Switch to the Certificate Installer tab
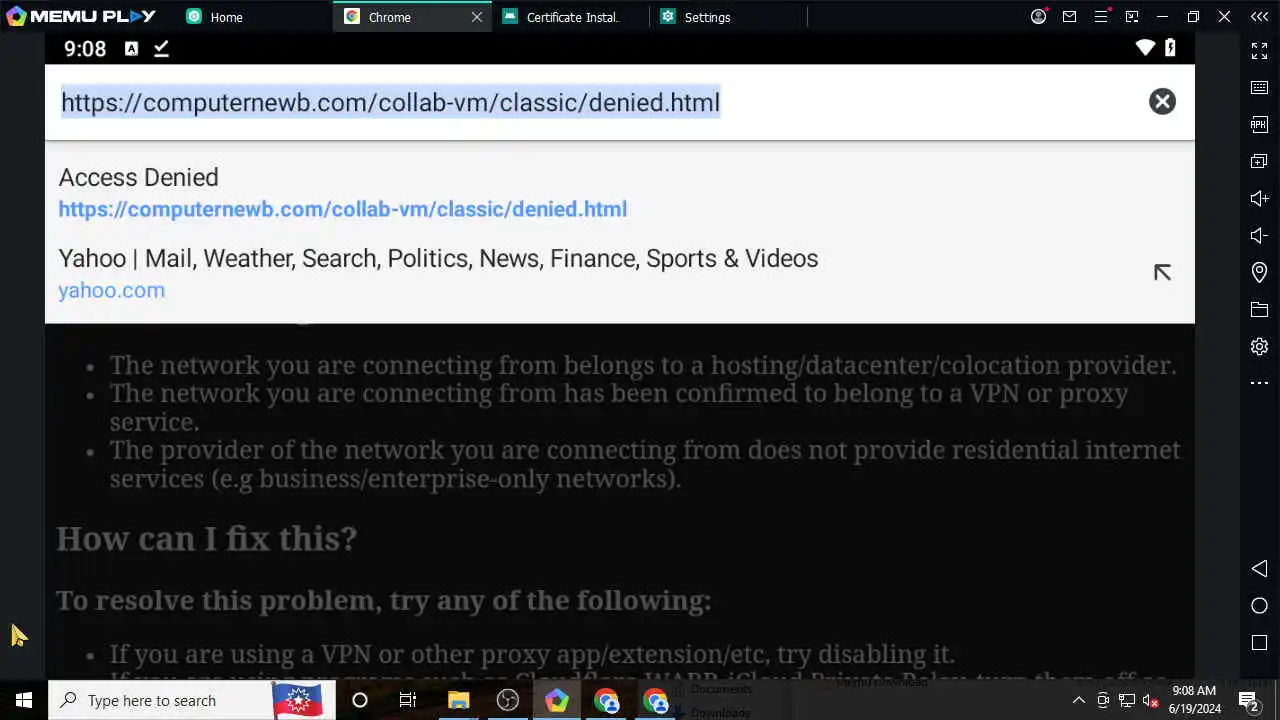 coord(572,17)
